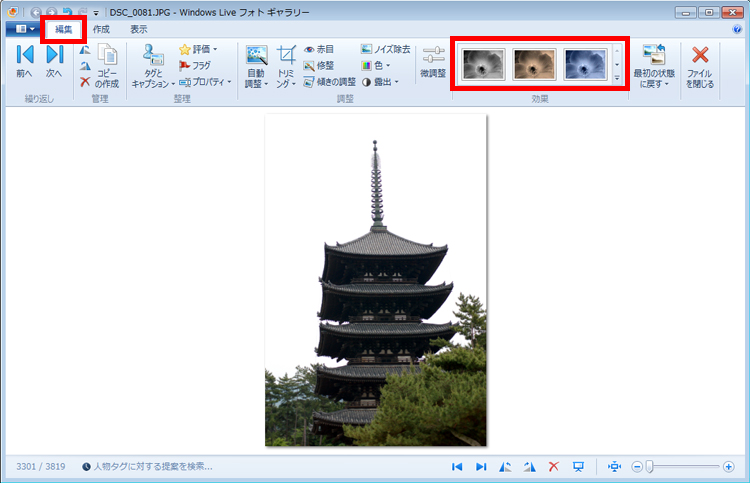Expand the full 効果 effects gallery
The height and width of the screenshot is (483, 750).
point(617,77)
